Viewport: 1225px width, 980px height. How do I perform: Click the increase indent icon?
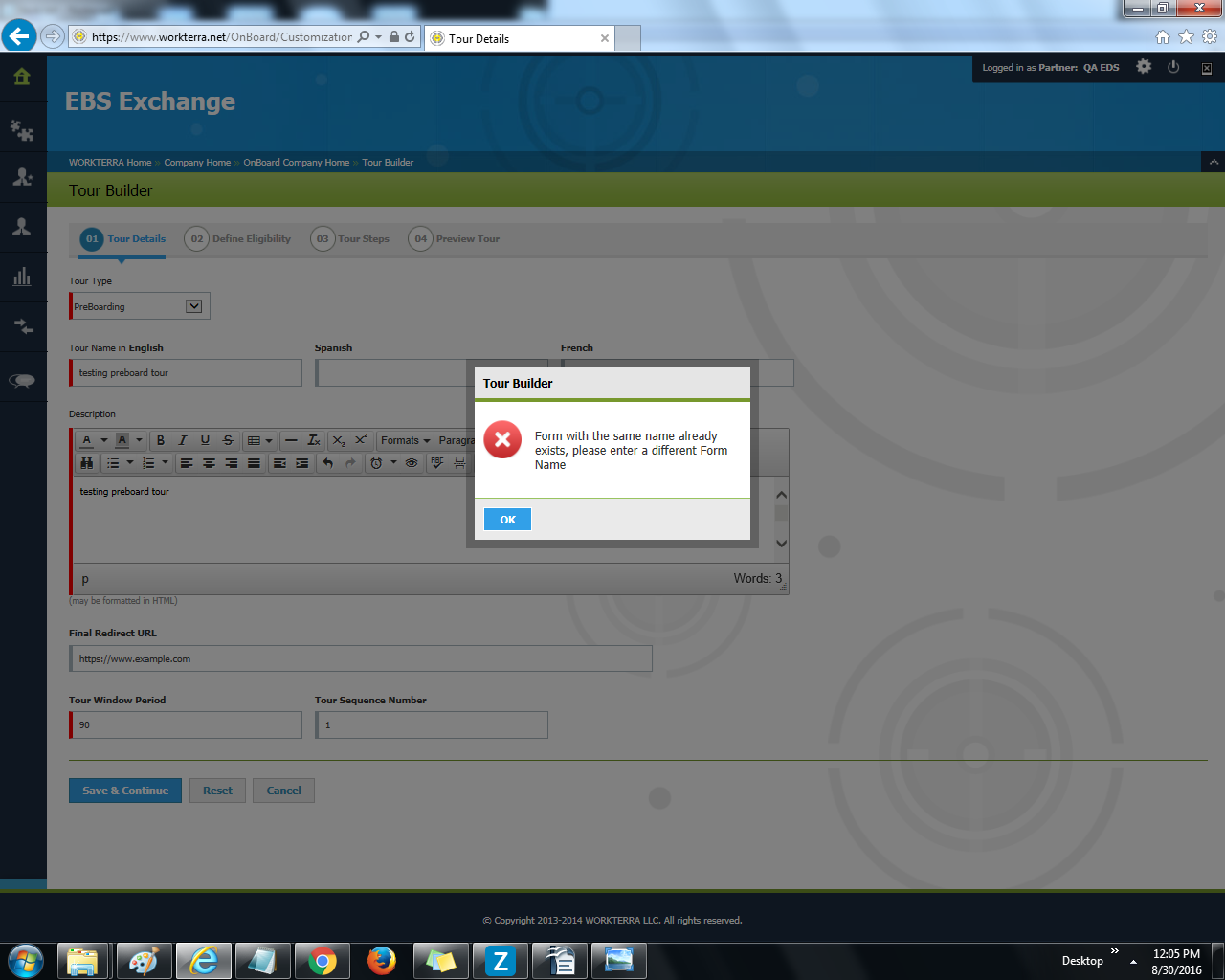click(302, 463)
